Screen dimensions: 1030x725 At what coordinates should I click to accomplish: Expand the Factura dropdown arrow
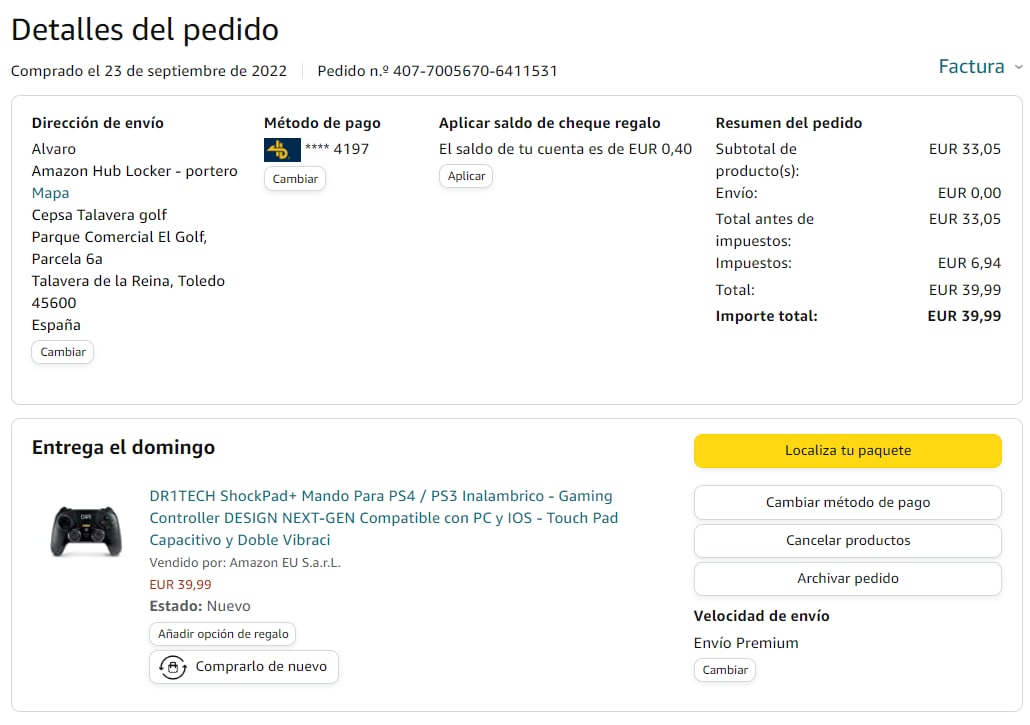[x=1019, y=67]
